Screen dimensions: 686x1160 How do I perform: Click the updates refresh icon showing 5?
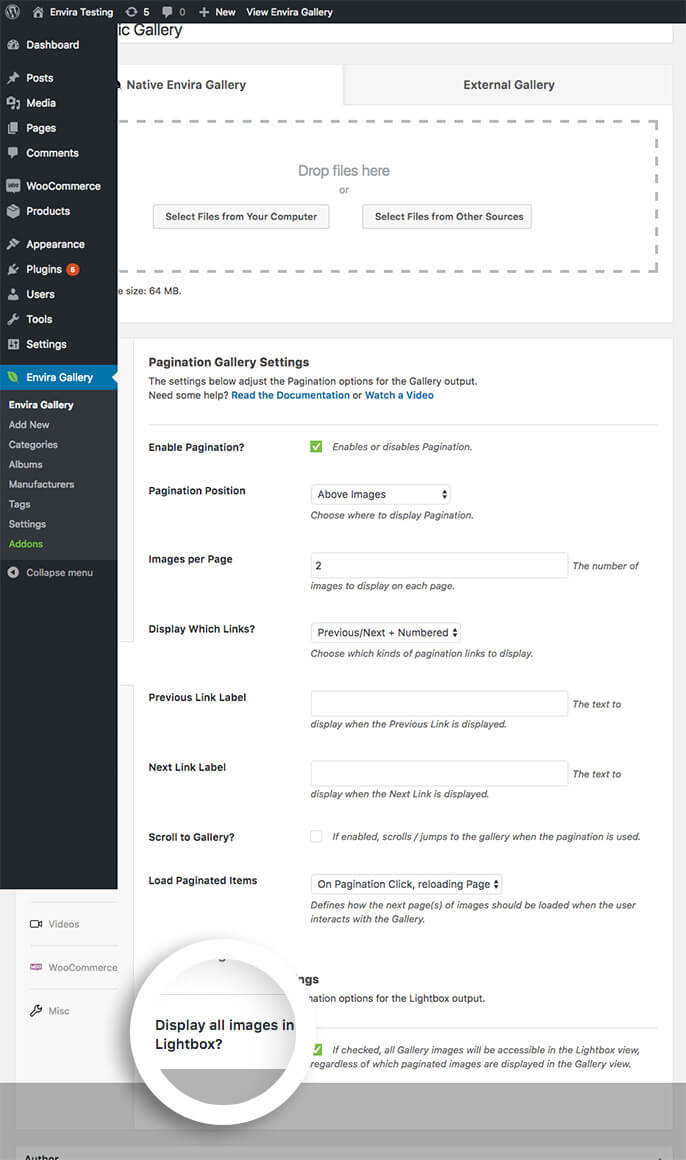[x=131, y=12]
